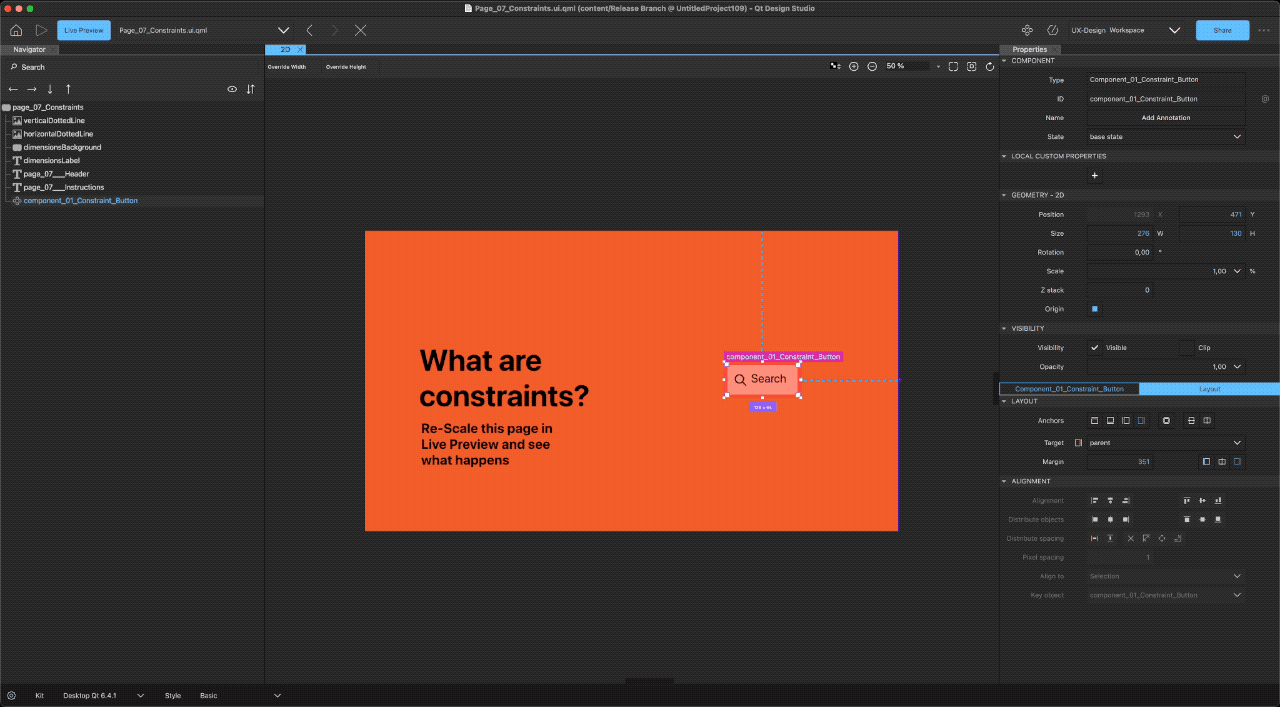Switch to the Layout tab in Properties
Viewport: 1280px width, 707px height.
[x=1209, y=389]
